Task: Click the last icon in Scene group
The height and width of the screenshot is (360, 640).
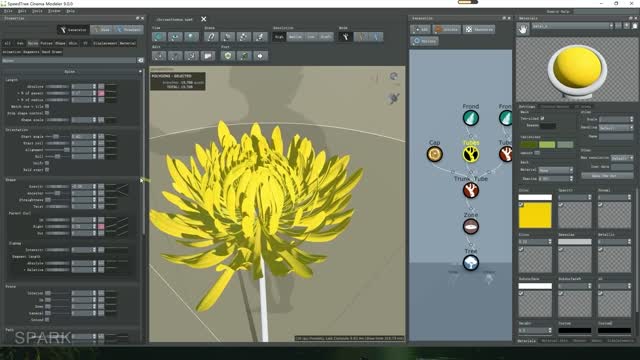Action: [x=260, y=37]
